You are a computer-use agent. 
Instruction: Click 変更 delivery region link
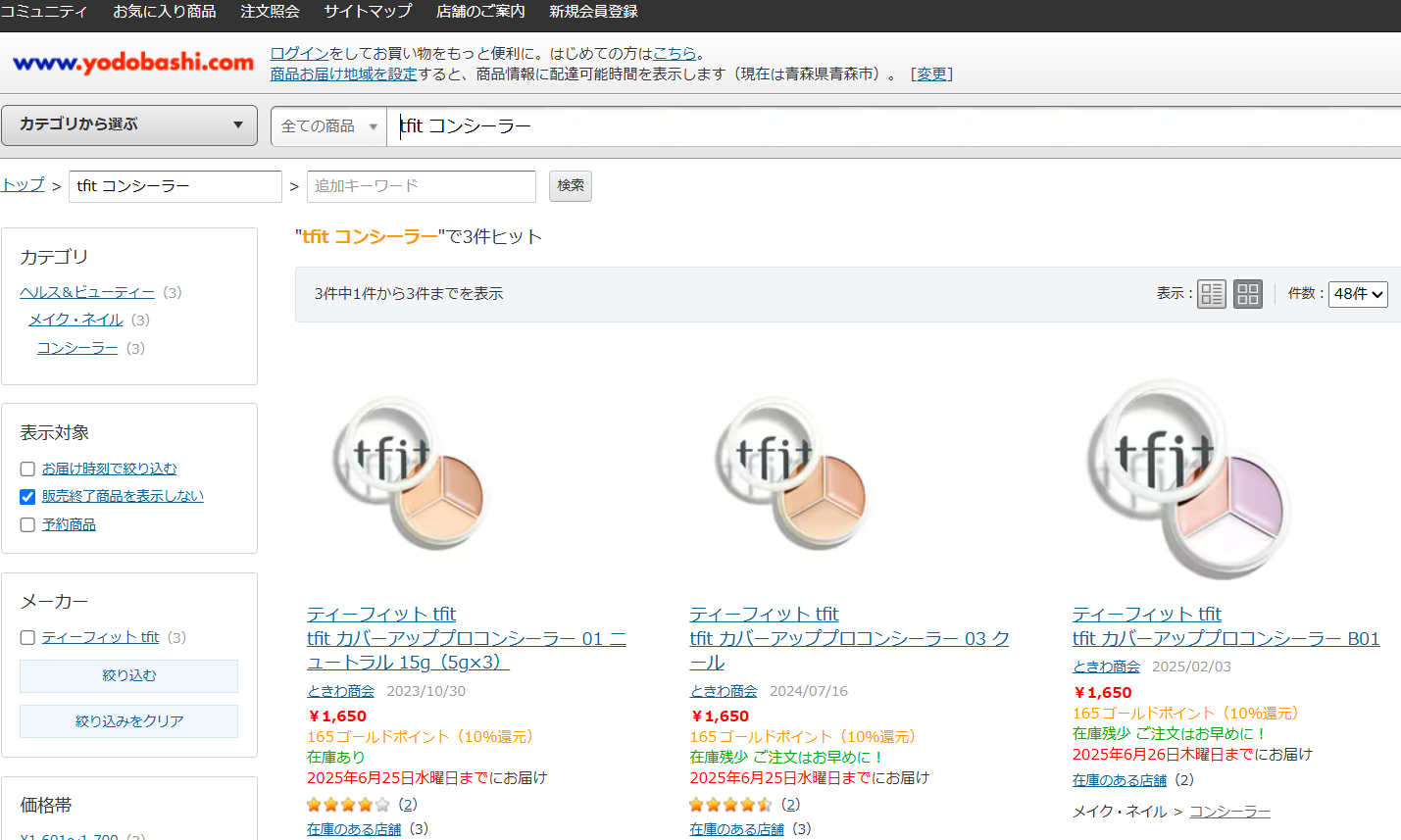pos(931,74)
